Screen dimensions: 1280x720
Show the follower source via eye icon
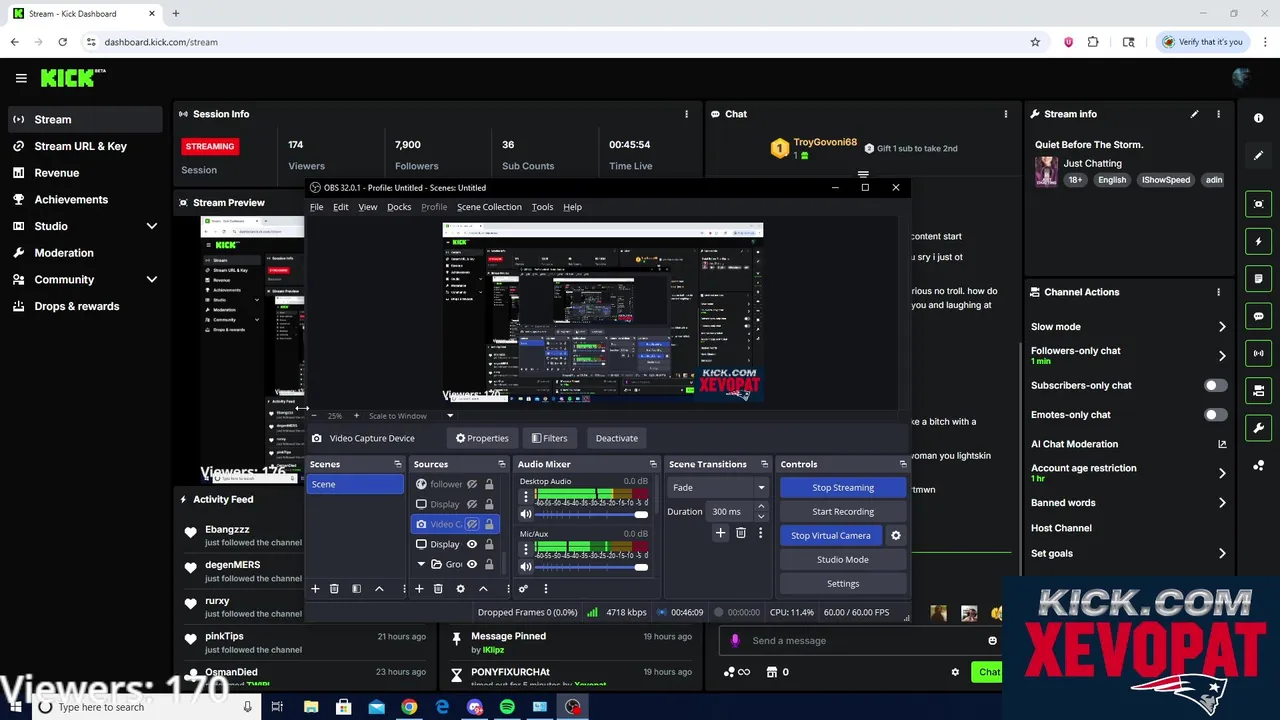point(472,484)
